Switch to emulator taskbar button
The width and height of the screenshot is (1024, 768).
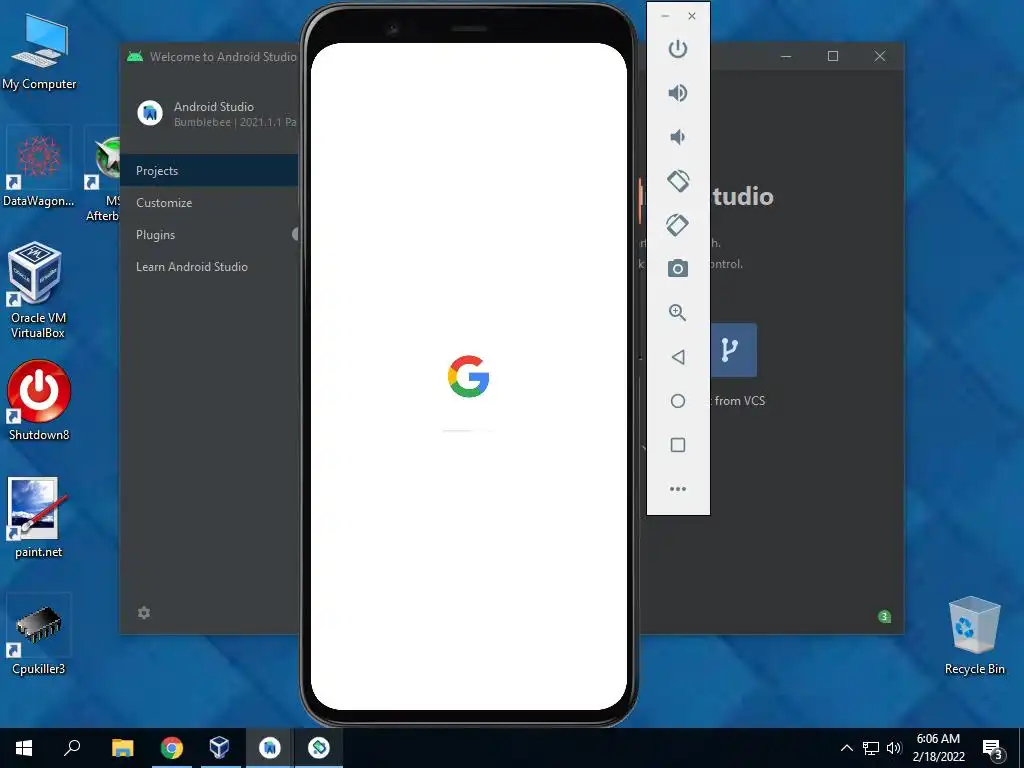click(319, 748)
